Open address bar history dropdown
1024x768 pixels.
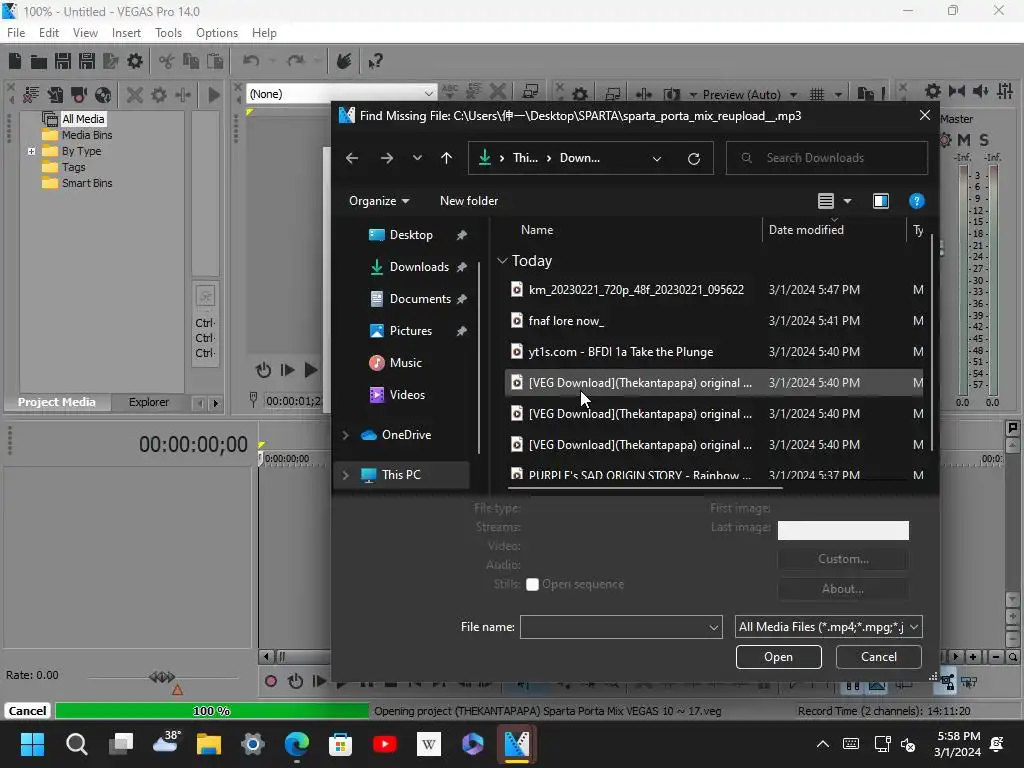pyautogui.click(x=657, y=158)
